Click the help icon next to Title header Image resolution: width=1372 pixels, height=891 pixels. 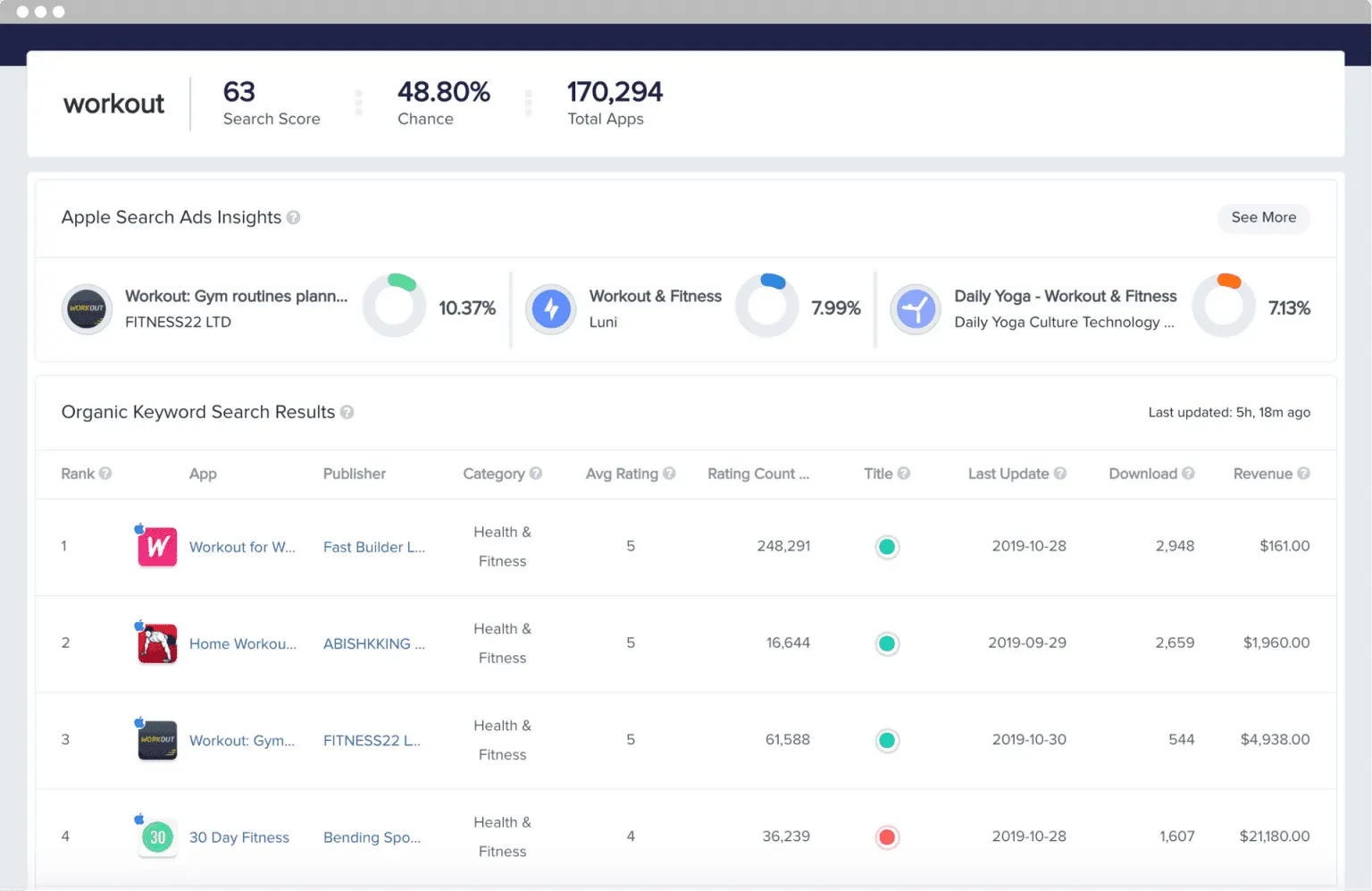coord(904,474)
